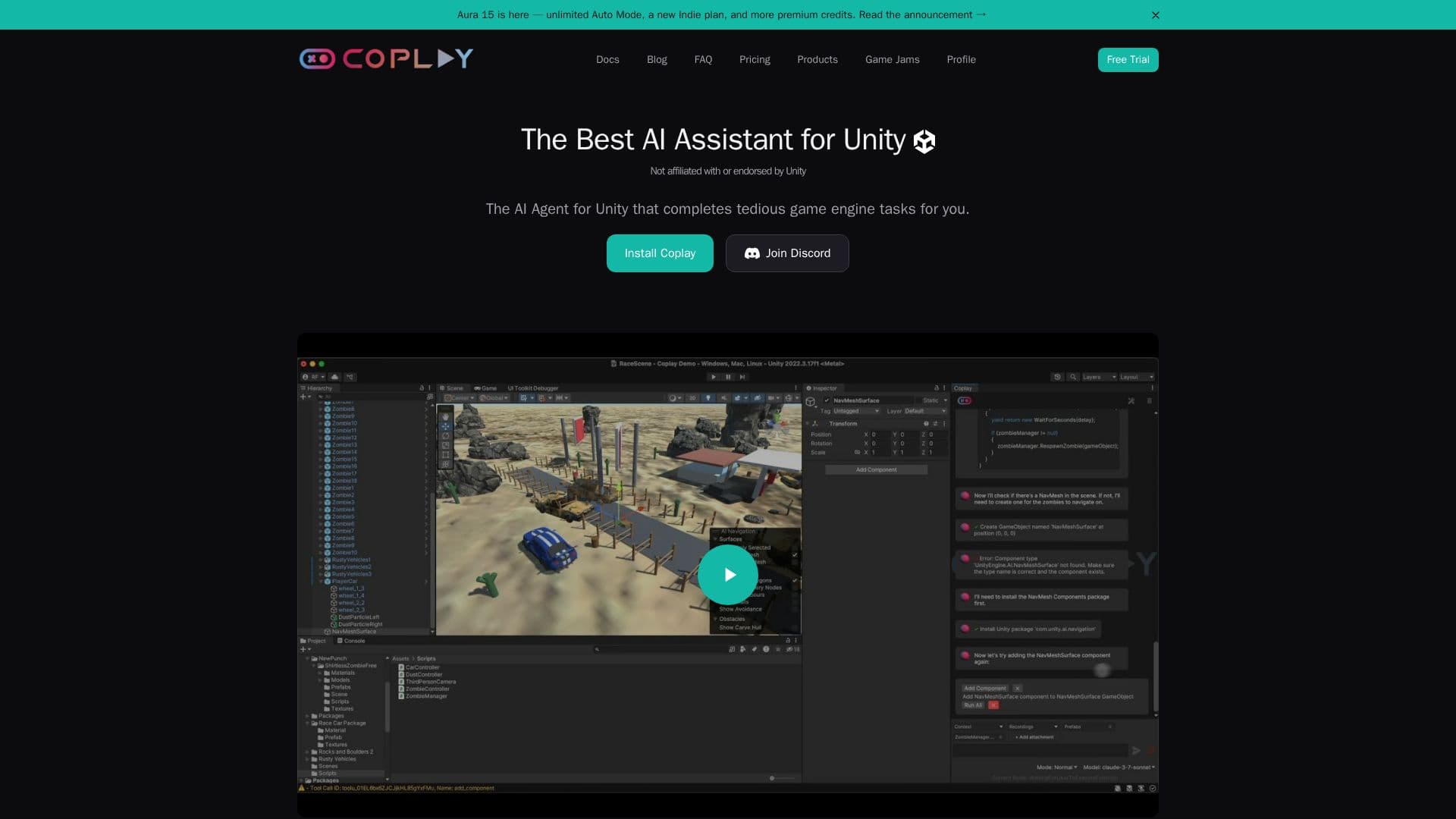Click the Scene tab in the demo video
The height and width of the screenshot is (819, 1456).
tap(452, 388)
